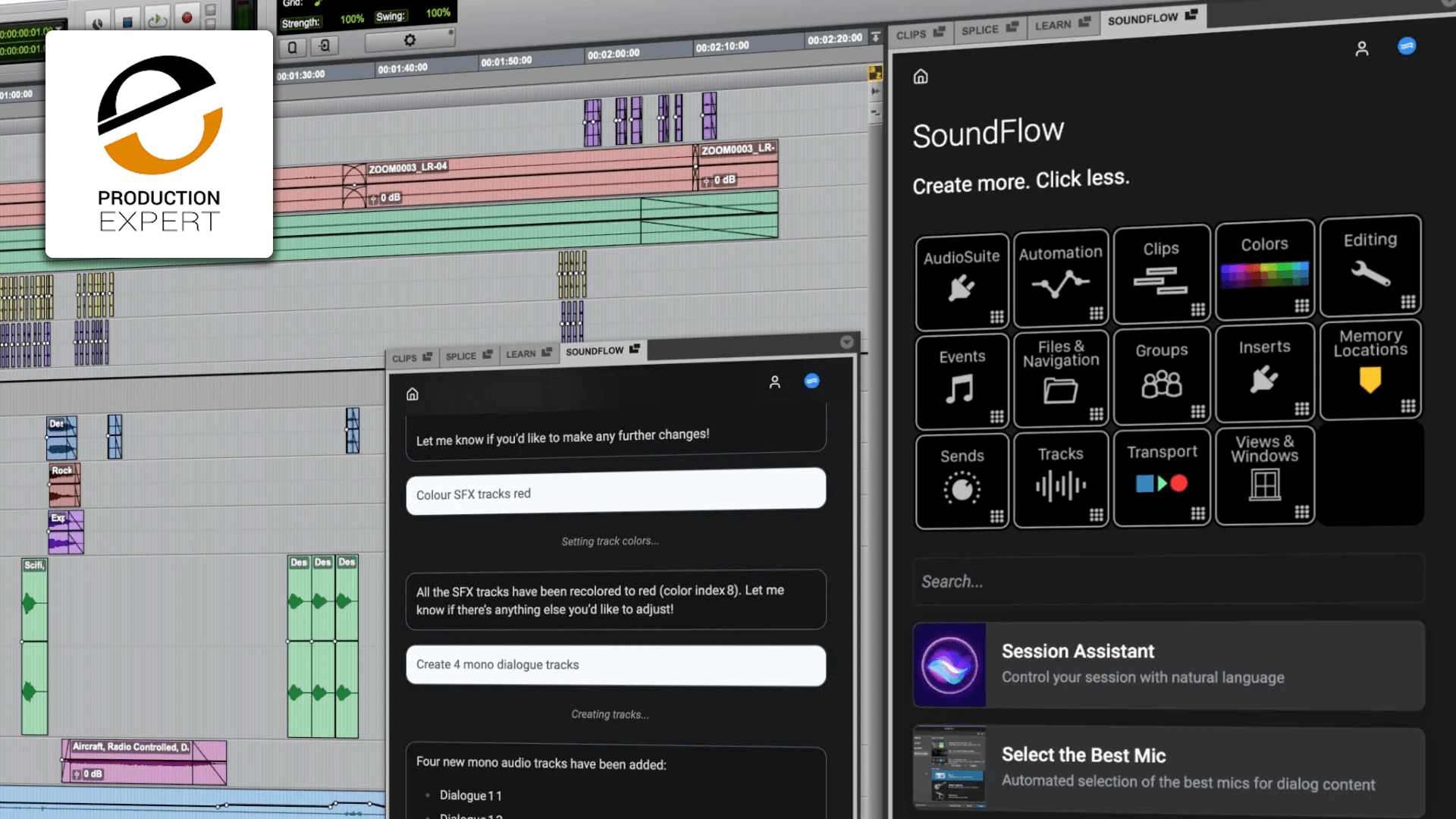The height and width of the screenshot is (819, 1456).
Task: Open the Inserts commands tile
Action: coord(1264,372)
